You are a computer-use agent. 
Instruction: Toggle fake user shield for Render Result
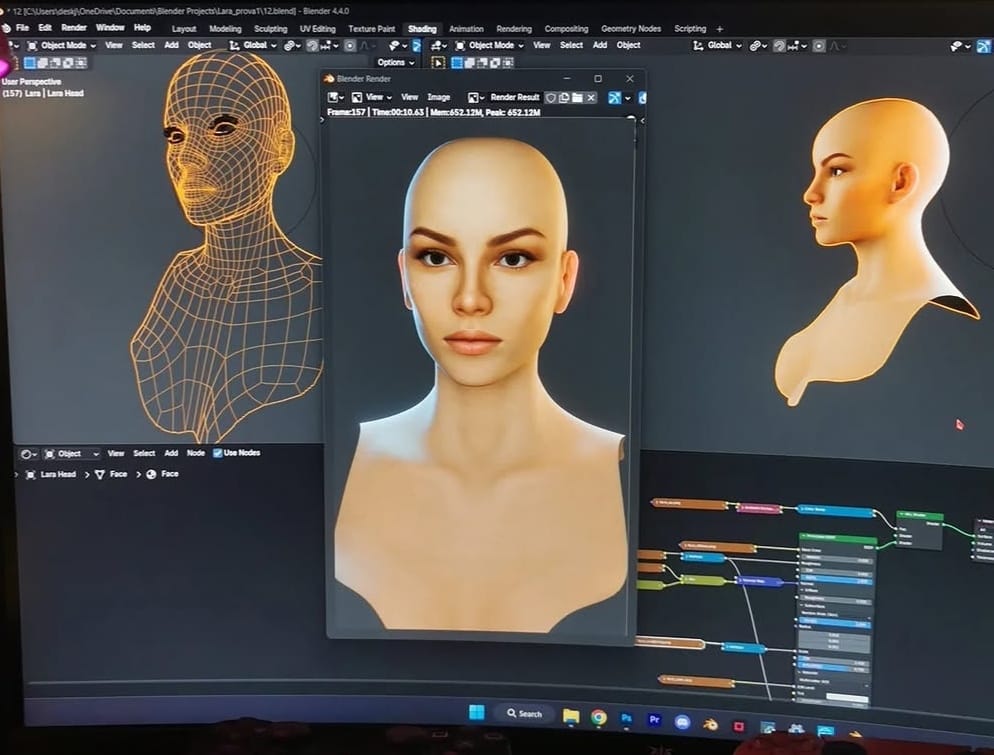coord(550,98)
